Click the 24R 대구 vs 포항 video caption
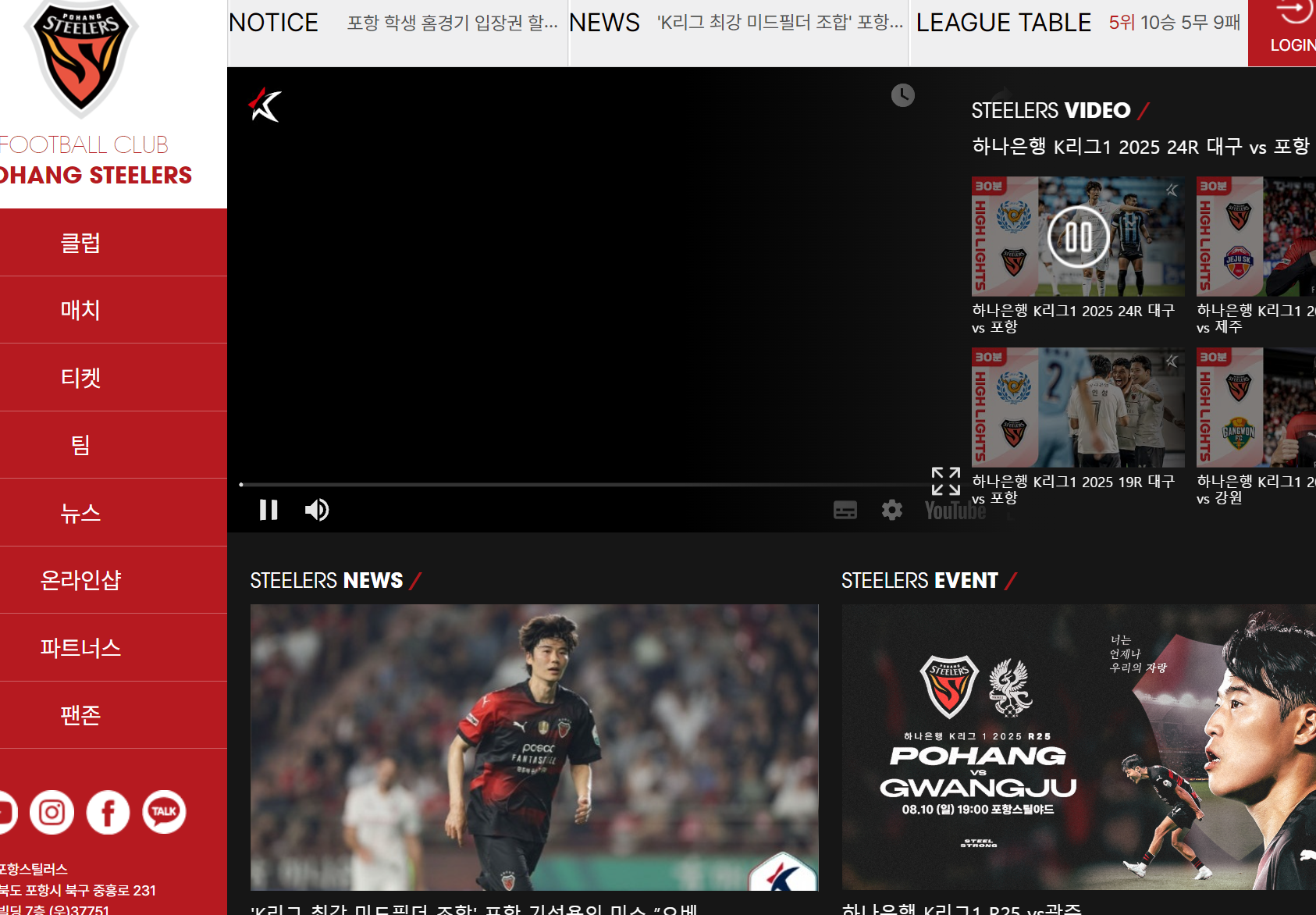Image resolution: width=1316 pixels, height=915 pixels. point(1073,319)
